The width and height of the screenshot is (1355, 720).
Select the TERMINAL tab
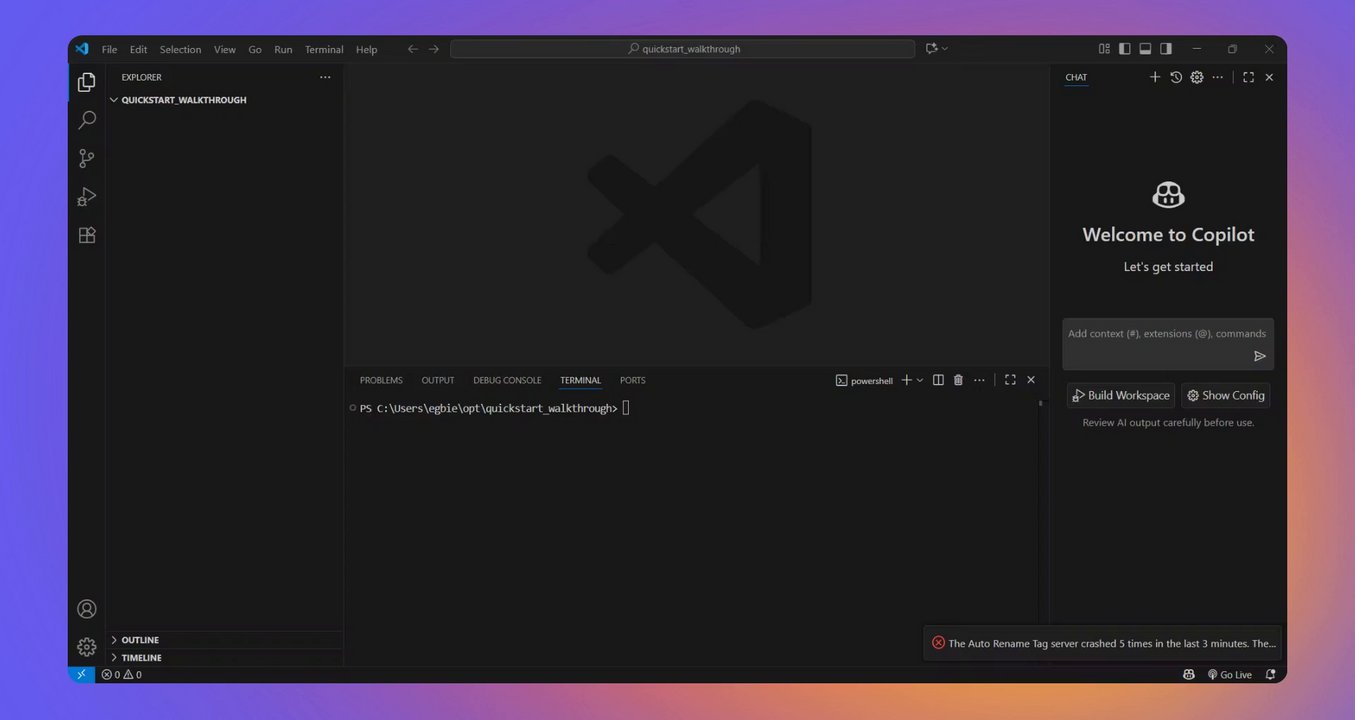[x=581, y=380]
